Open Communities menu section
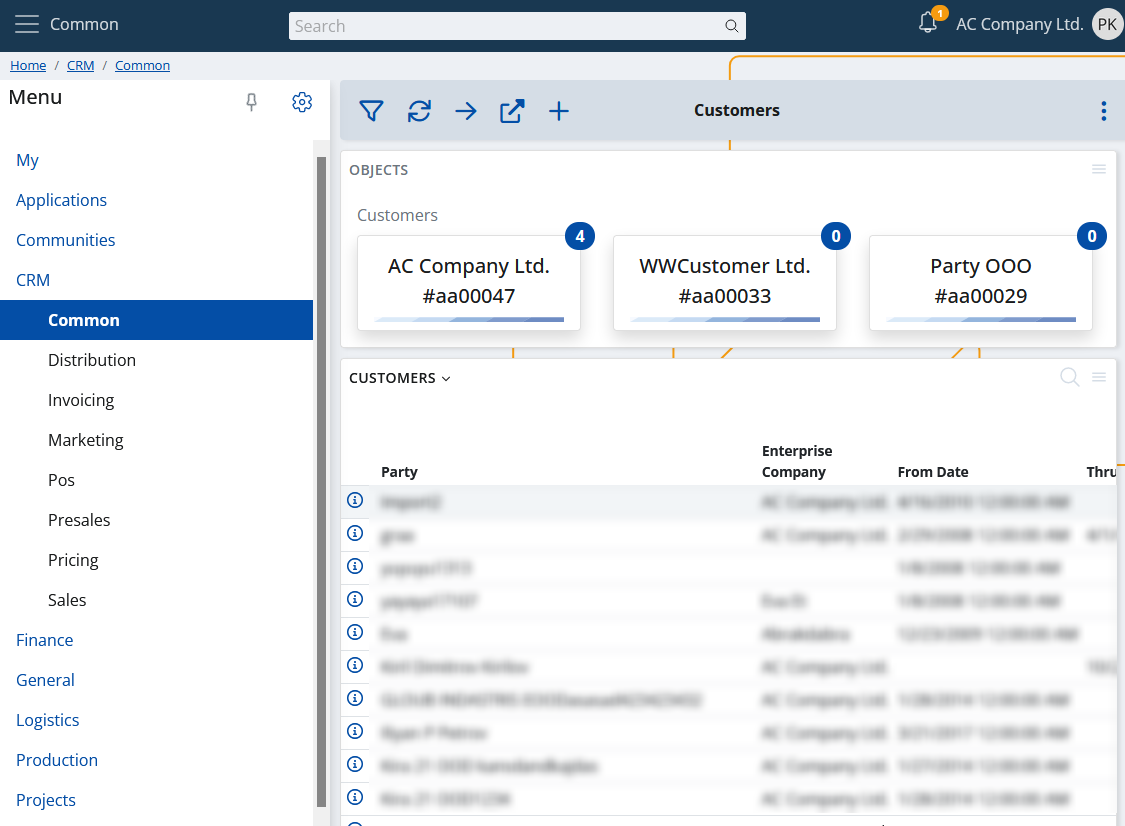 coord(65,240)
